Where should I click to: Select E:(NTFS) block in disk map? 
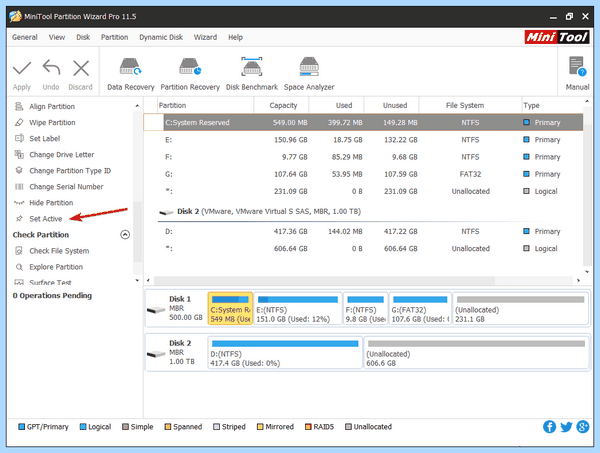click(298, 309)
